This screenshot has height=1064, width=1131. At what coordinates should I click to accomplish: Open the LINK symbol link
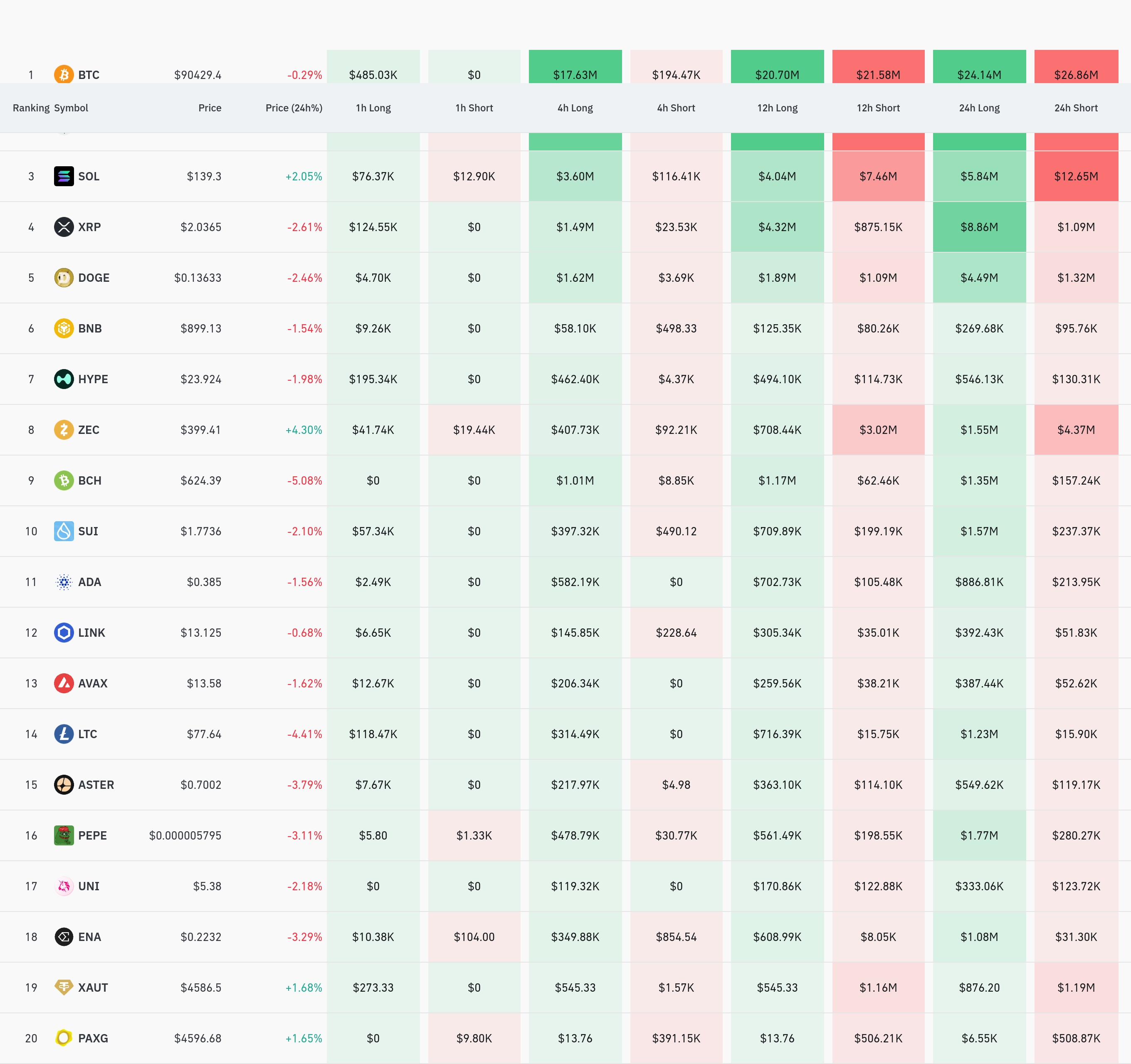click(x=91, y=633)
